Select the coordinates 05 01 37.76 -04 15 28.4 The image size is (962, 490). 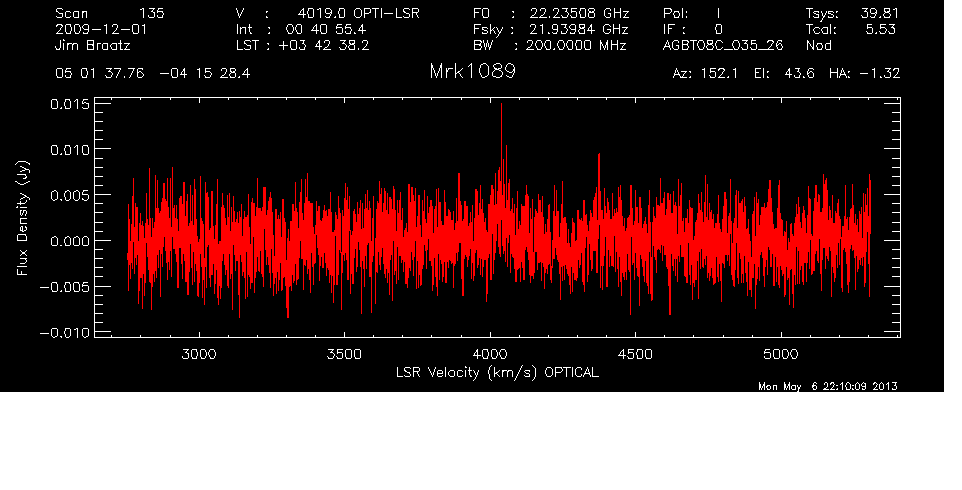(153, 74)
